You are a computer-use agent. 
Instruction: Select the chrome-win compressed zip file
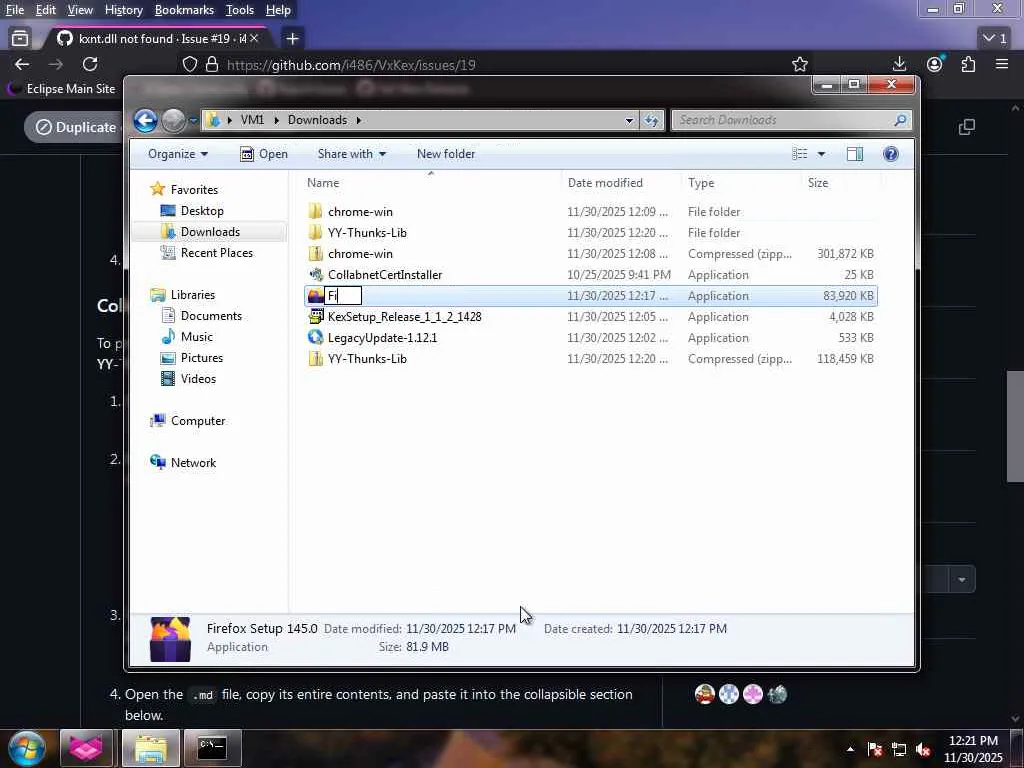[590, 254]
